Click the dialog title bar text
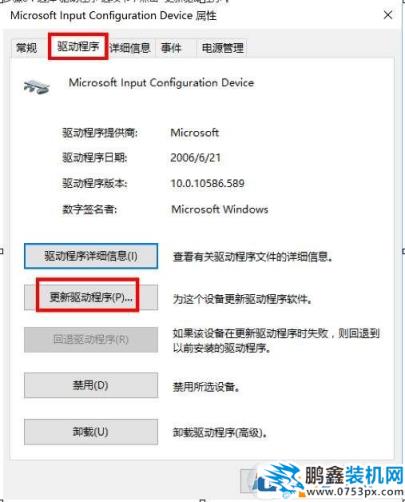 click(113, 16)
